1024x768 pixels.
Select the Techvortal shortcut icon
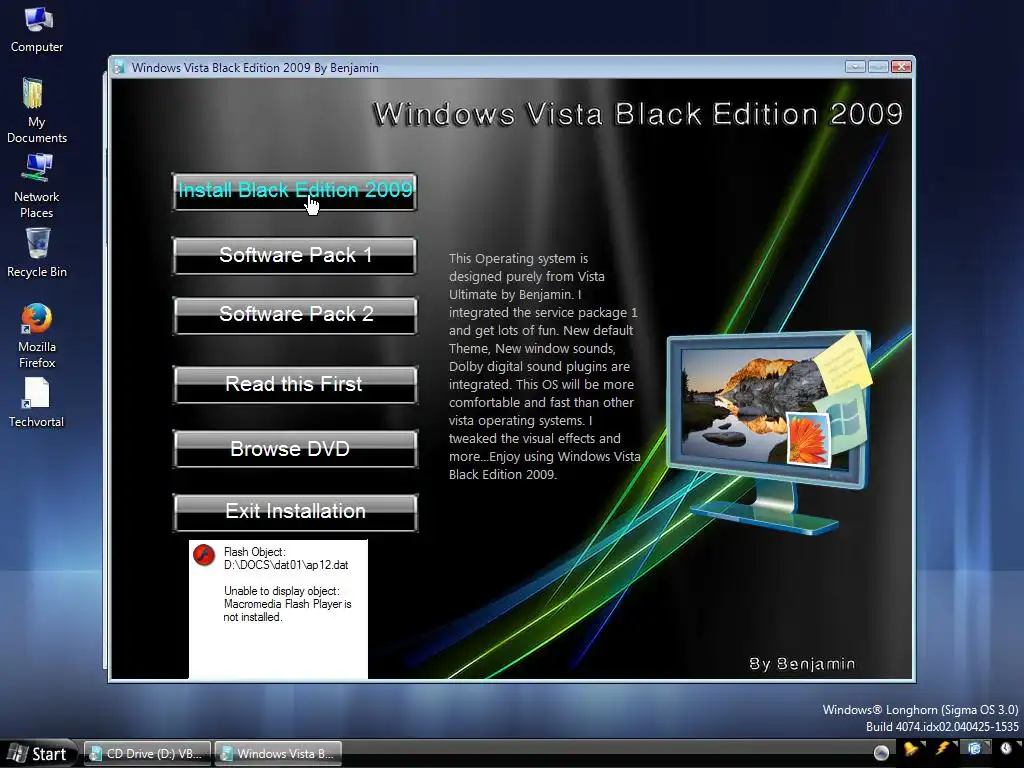(x=37, y=402)
